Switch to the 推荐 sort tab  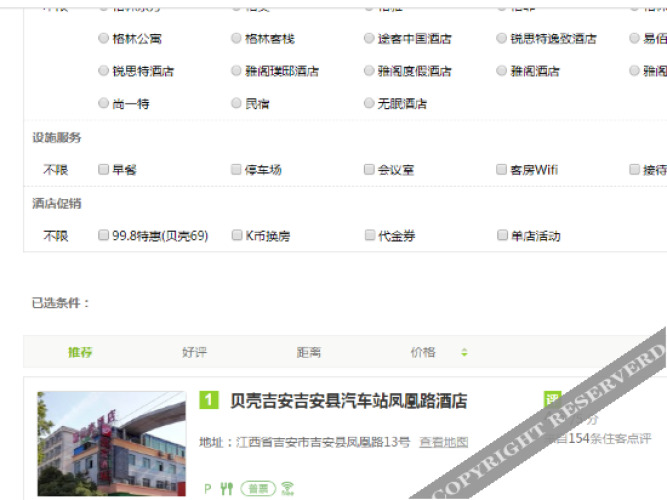(x=80, y=352)
